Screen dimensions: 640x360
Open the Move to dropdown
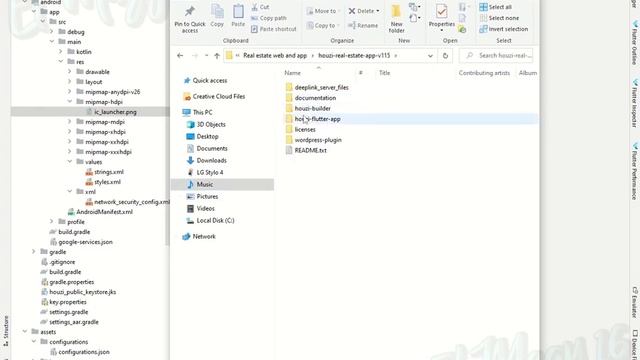point(323,11)
